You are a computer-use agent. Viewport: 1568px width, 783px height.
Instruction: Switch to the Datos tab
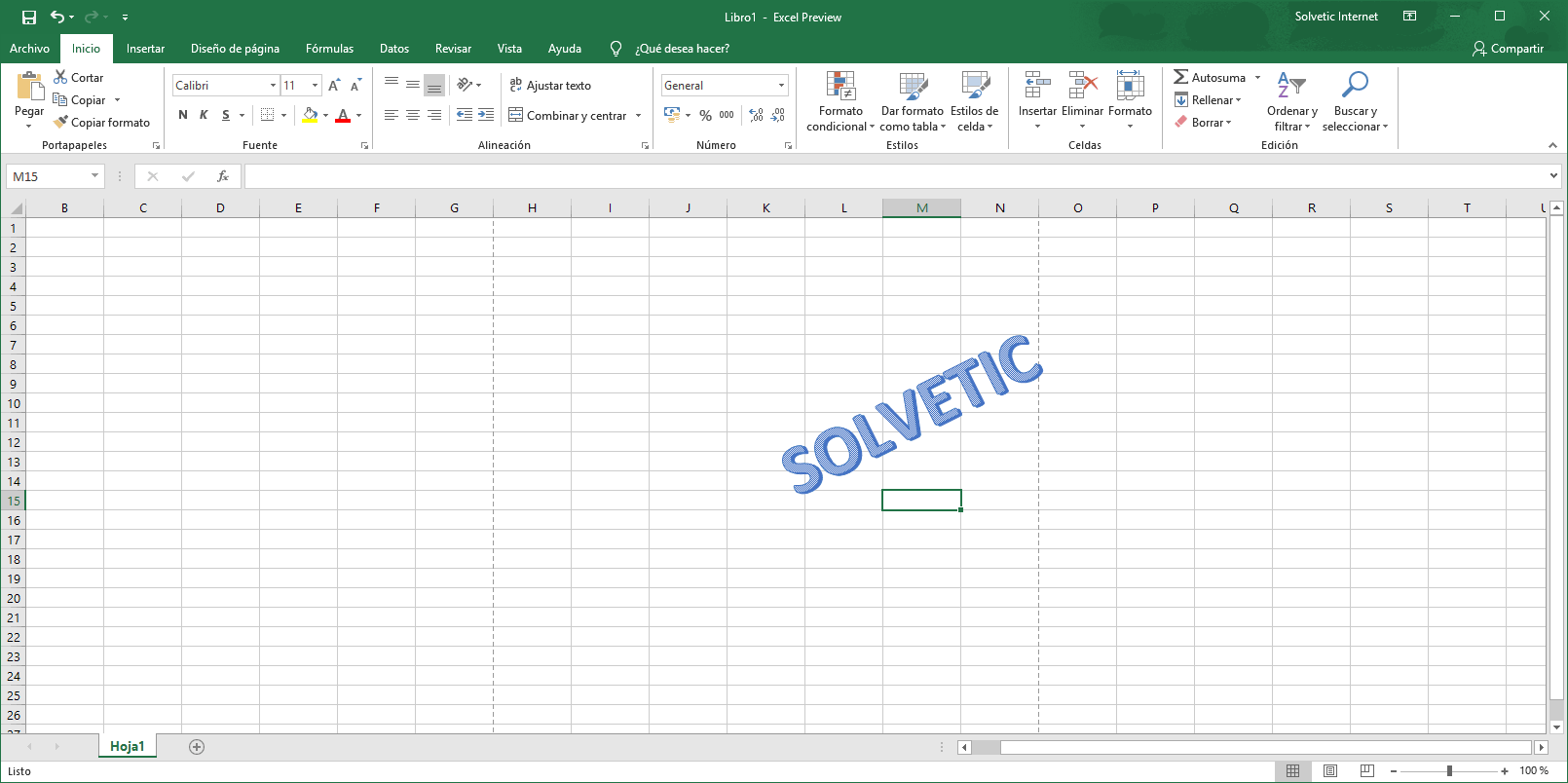(x=394, y=49)
